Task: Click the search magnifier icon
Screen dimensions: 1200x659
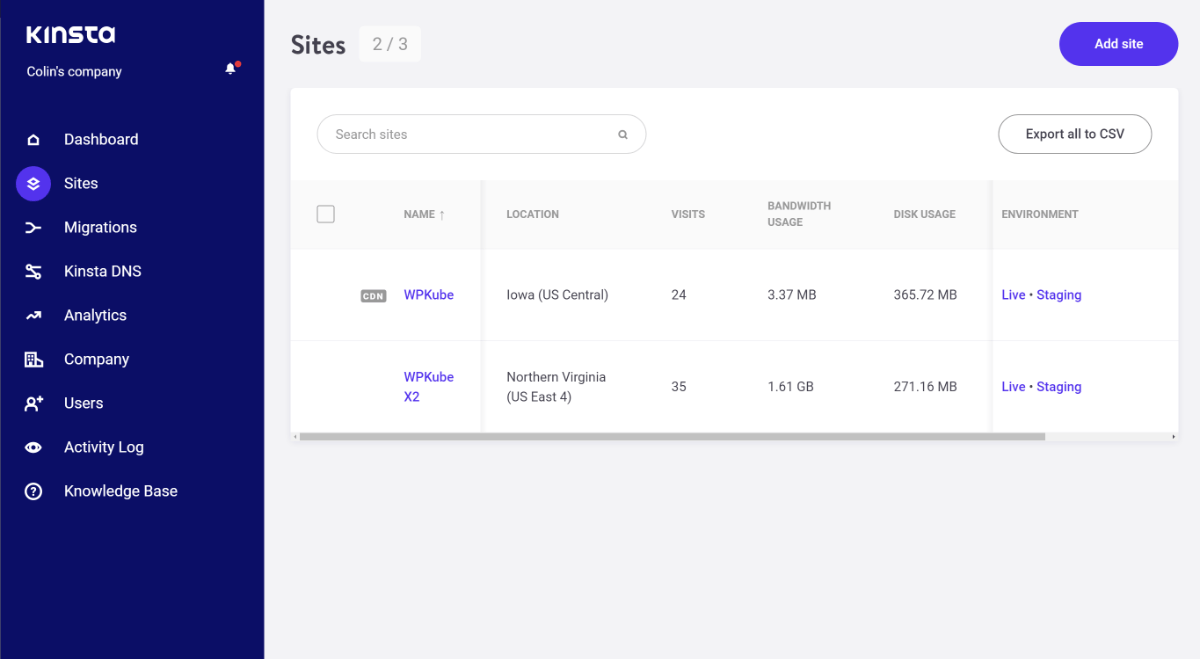Action: coord(623,134)
